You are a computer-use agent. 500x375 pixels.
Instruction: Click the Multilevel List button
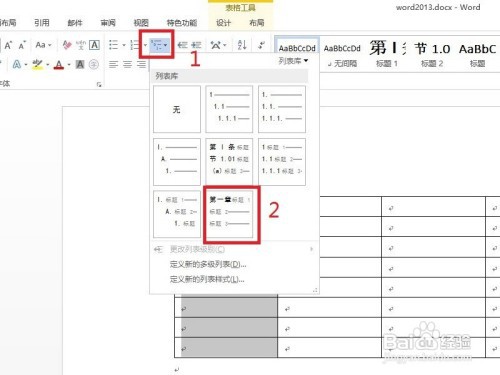click(159, 45)
